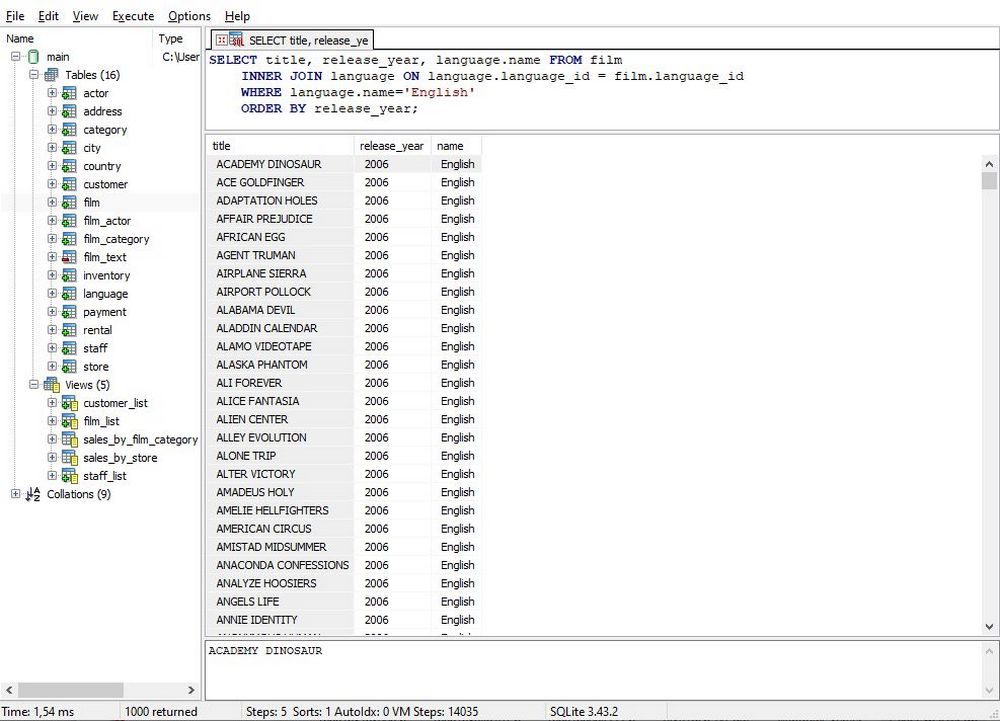Image resolution: width=1000 pixels, height=721 pixels.
Task: Select the inventory table in the tree
Action: click(107, 276)
